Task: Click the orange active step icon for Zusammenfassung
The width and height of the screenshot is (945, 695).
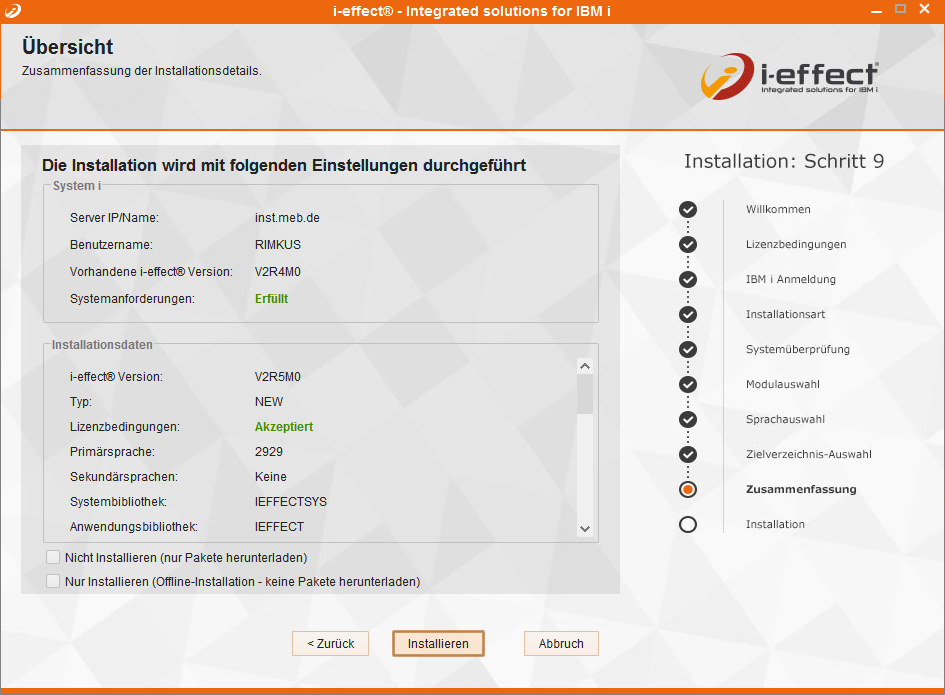Action: [x=688, y=489]
